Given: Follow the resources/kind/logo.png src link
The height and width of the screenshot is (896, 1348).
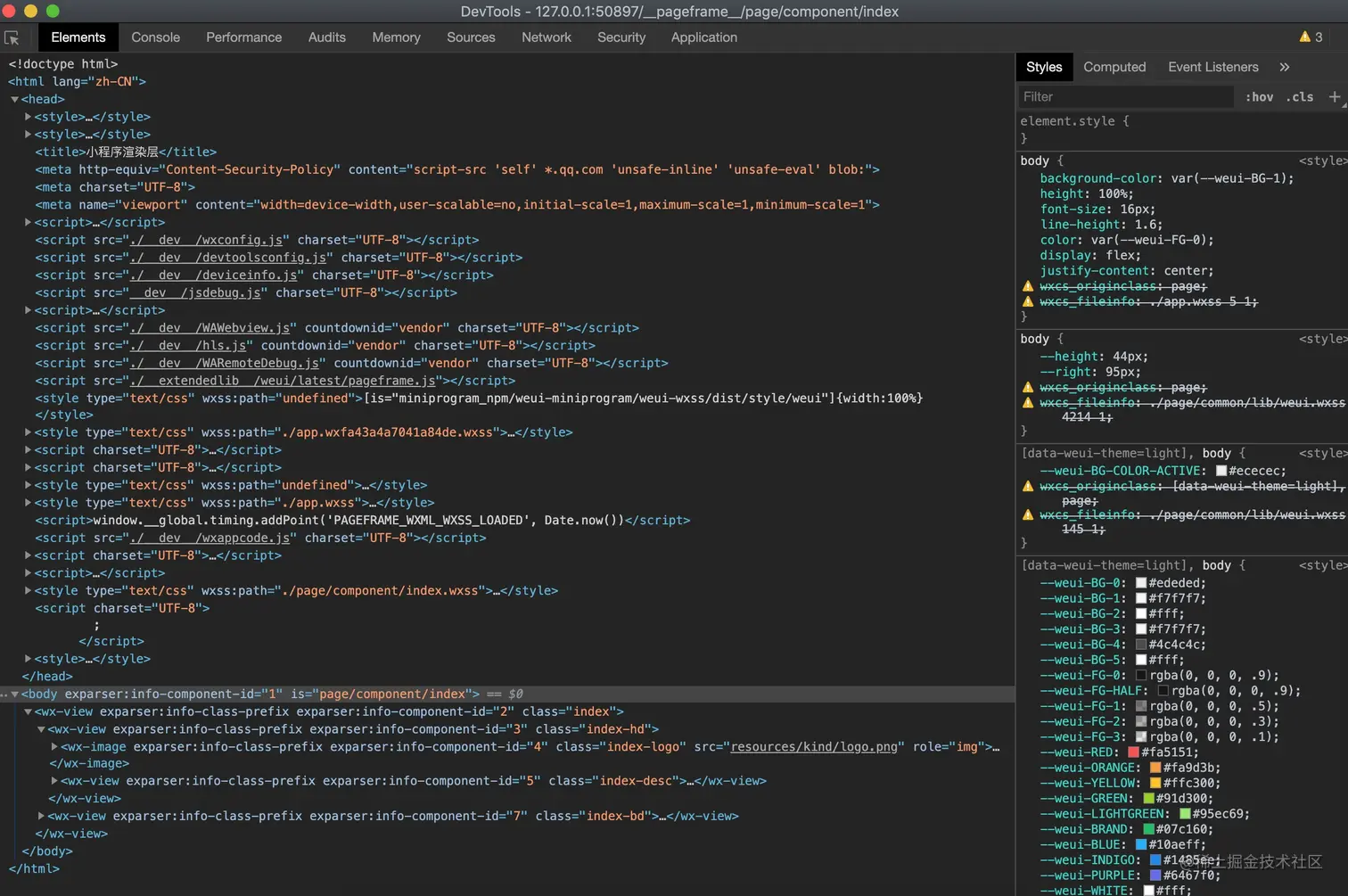Looking at the screenshot, I should click(x=814, y=746).
